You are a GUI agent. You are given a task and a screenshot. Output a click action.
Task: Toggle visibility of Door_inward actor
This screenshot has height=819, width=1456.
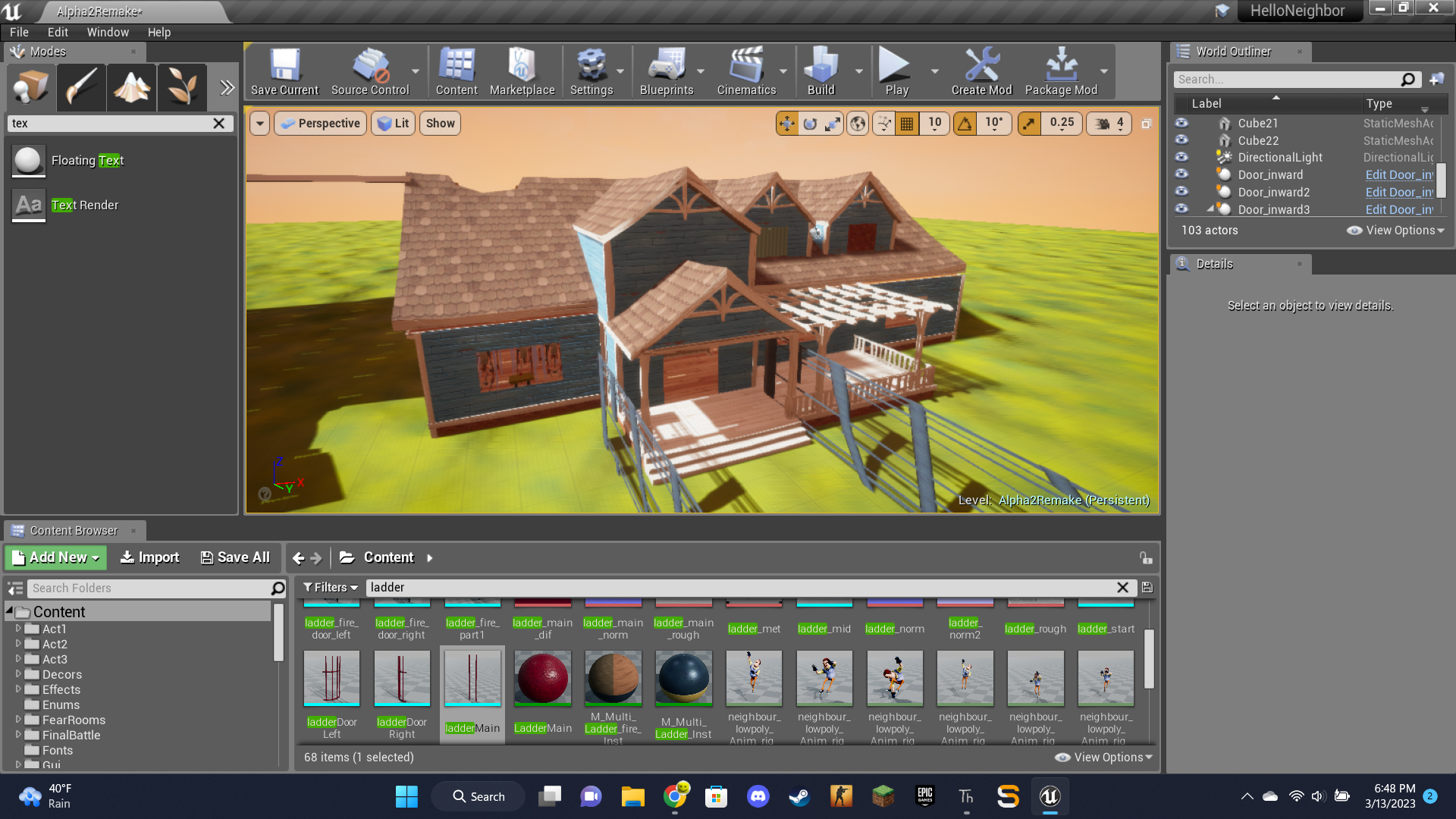pyautogui.click(x=1181, y=174)
